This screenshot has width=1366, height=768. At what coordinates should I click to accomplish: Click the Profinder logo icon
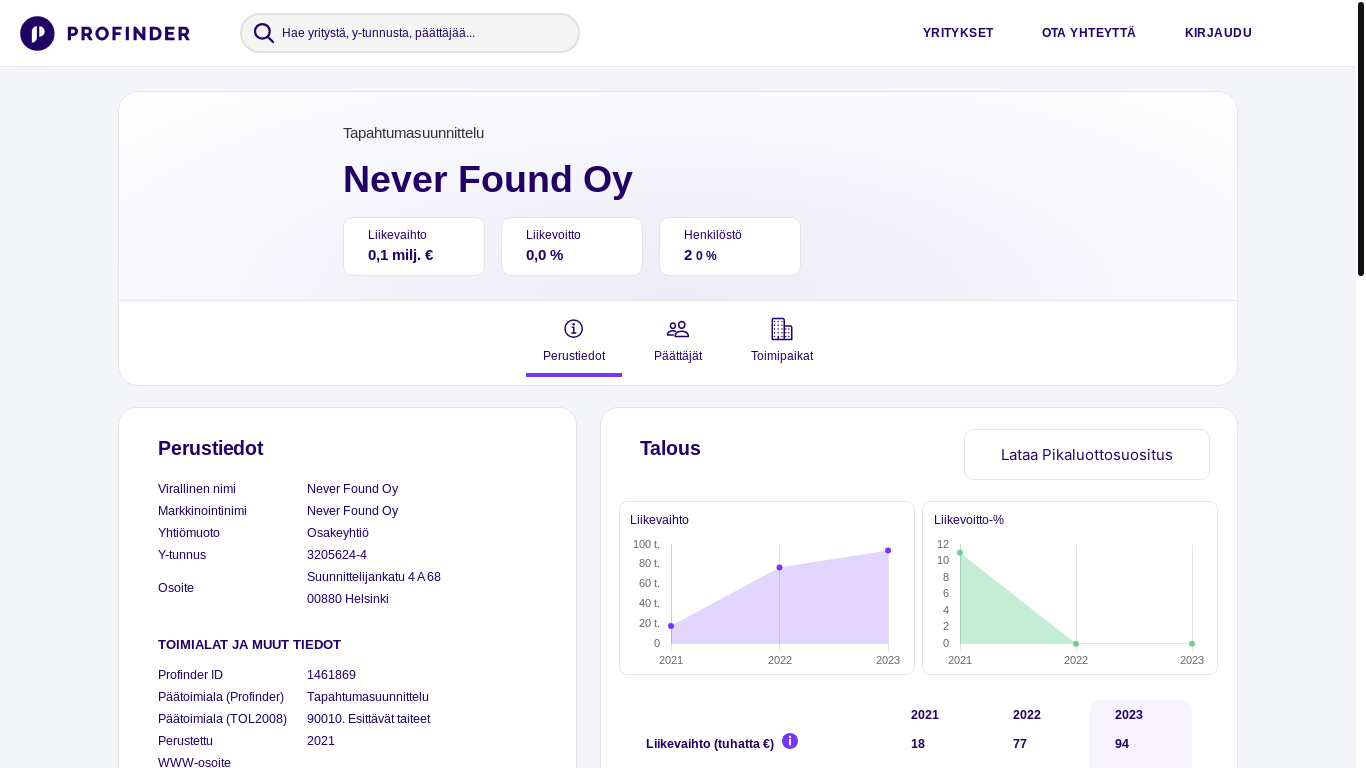point(37,33)
